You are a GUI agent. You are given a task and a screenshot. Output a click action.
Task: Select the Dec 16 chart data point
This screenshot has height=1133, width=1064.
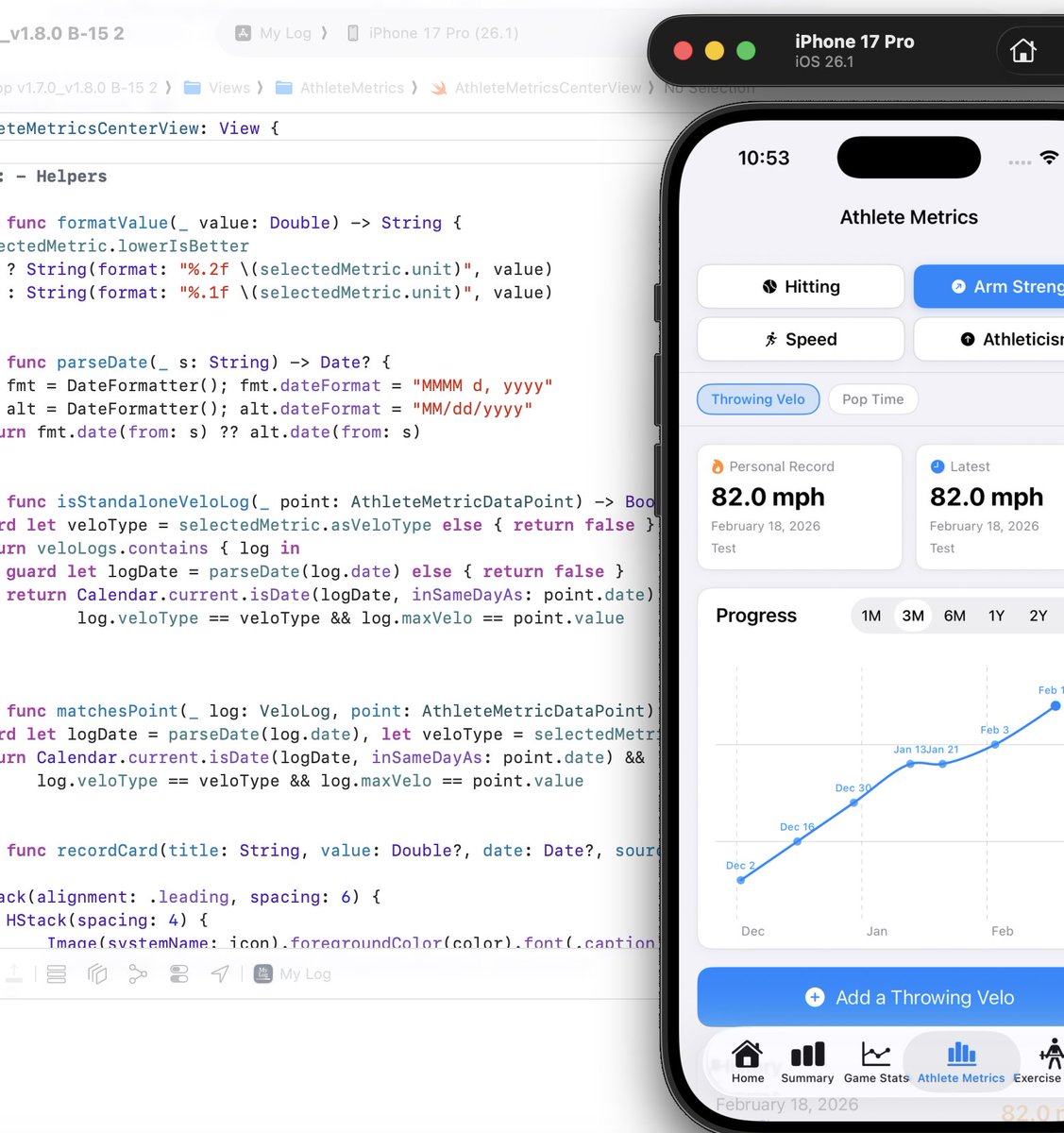pyautogui.click(x=798, y=840)
